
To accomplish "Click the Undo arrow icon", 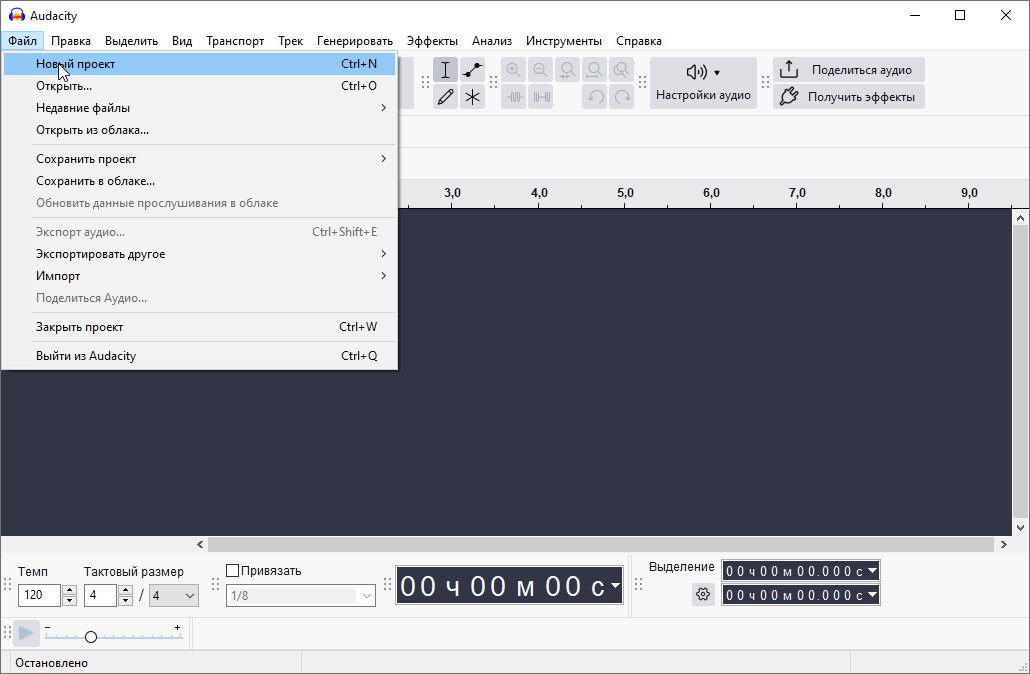I will click(594, 97).
